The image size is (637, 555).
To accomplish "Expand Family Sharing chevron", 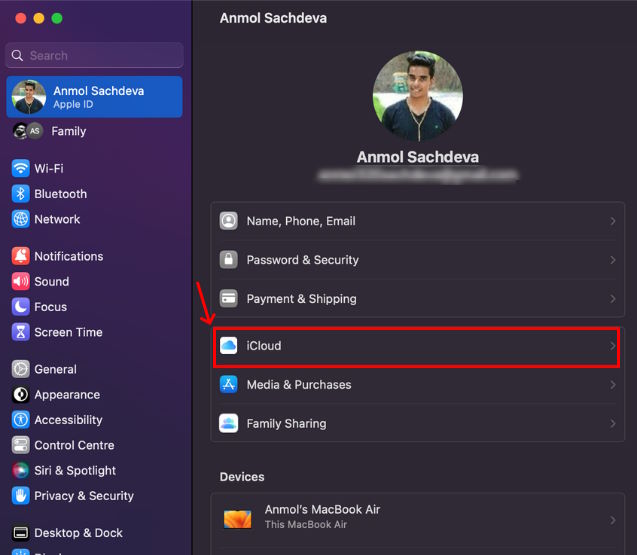I will [613, 423].
